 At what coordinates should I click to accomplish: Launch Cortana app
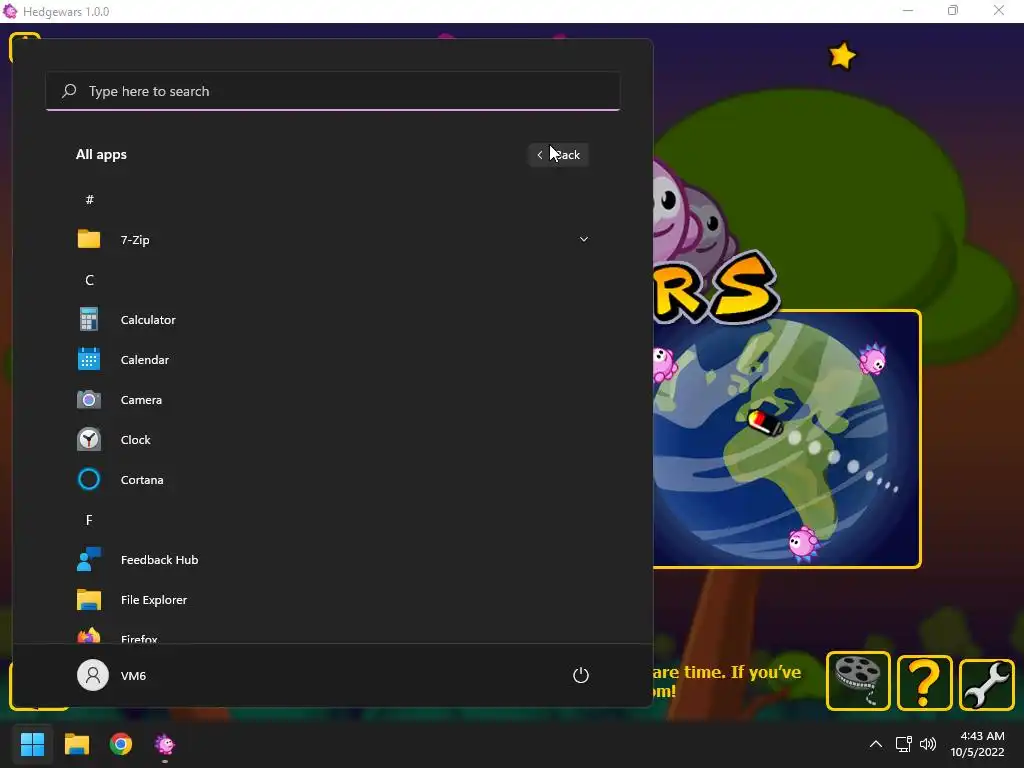pos(332,479)
